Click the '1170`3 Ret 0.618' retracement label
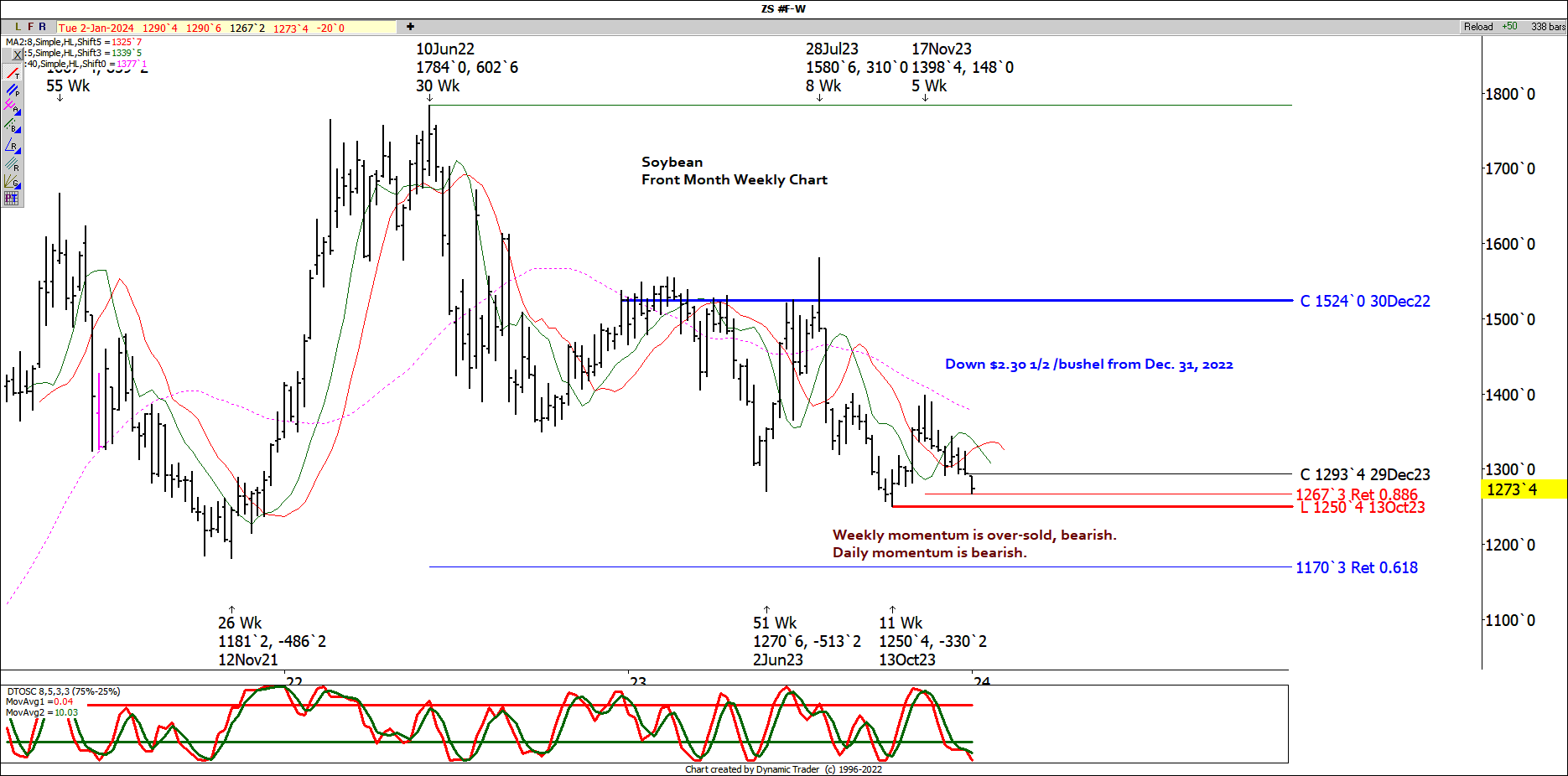The height and width of the screenshot is (776, 1568). point(1357,567)
